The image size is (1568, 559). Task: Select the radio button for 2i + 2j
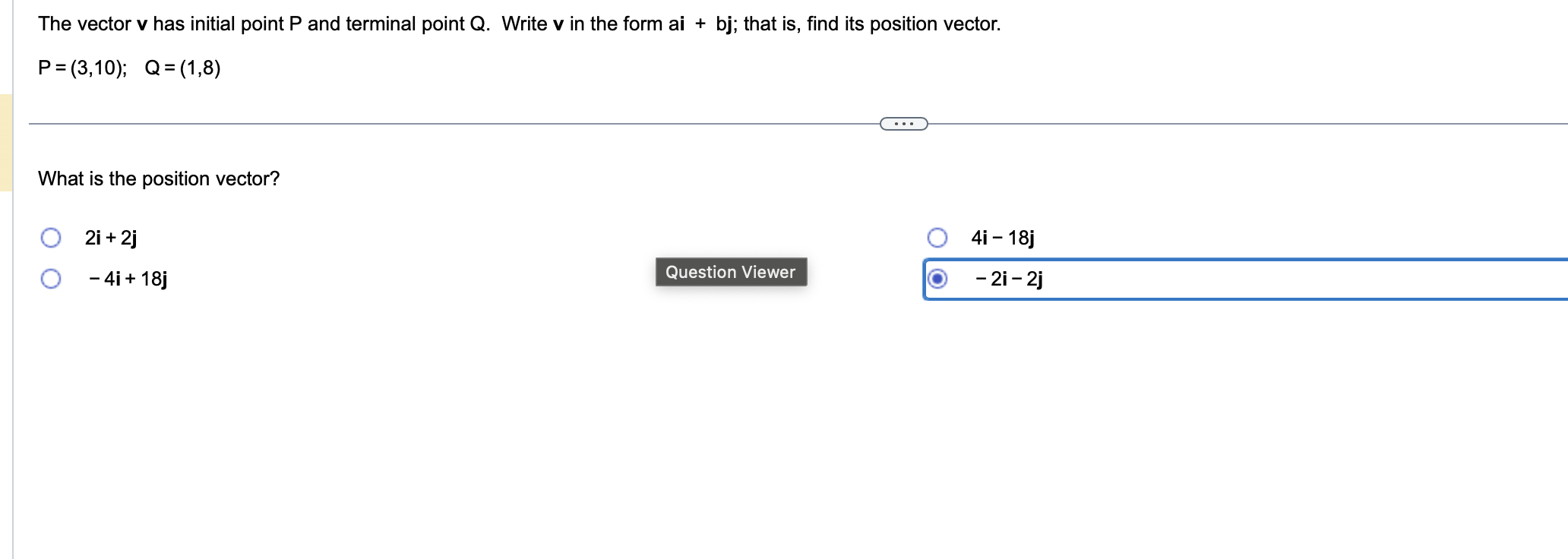(x=50, y=238)
